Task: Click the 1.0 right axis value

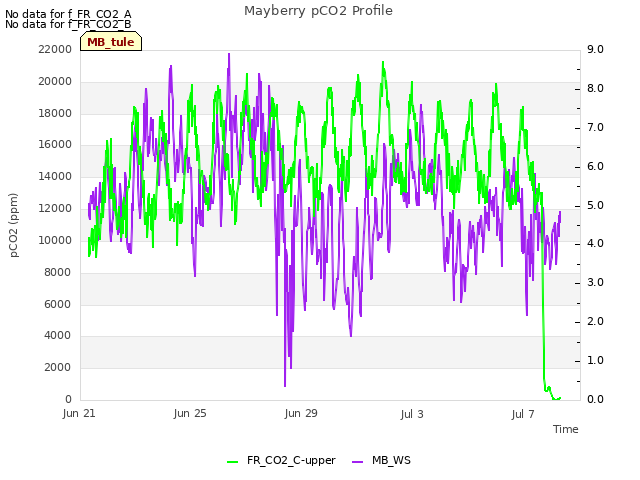Action: 595,360
